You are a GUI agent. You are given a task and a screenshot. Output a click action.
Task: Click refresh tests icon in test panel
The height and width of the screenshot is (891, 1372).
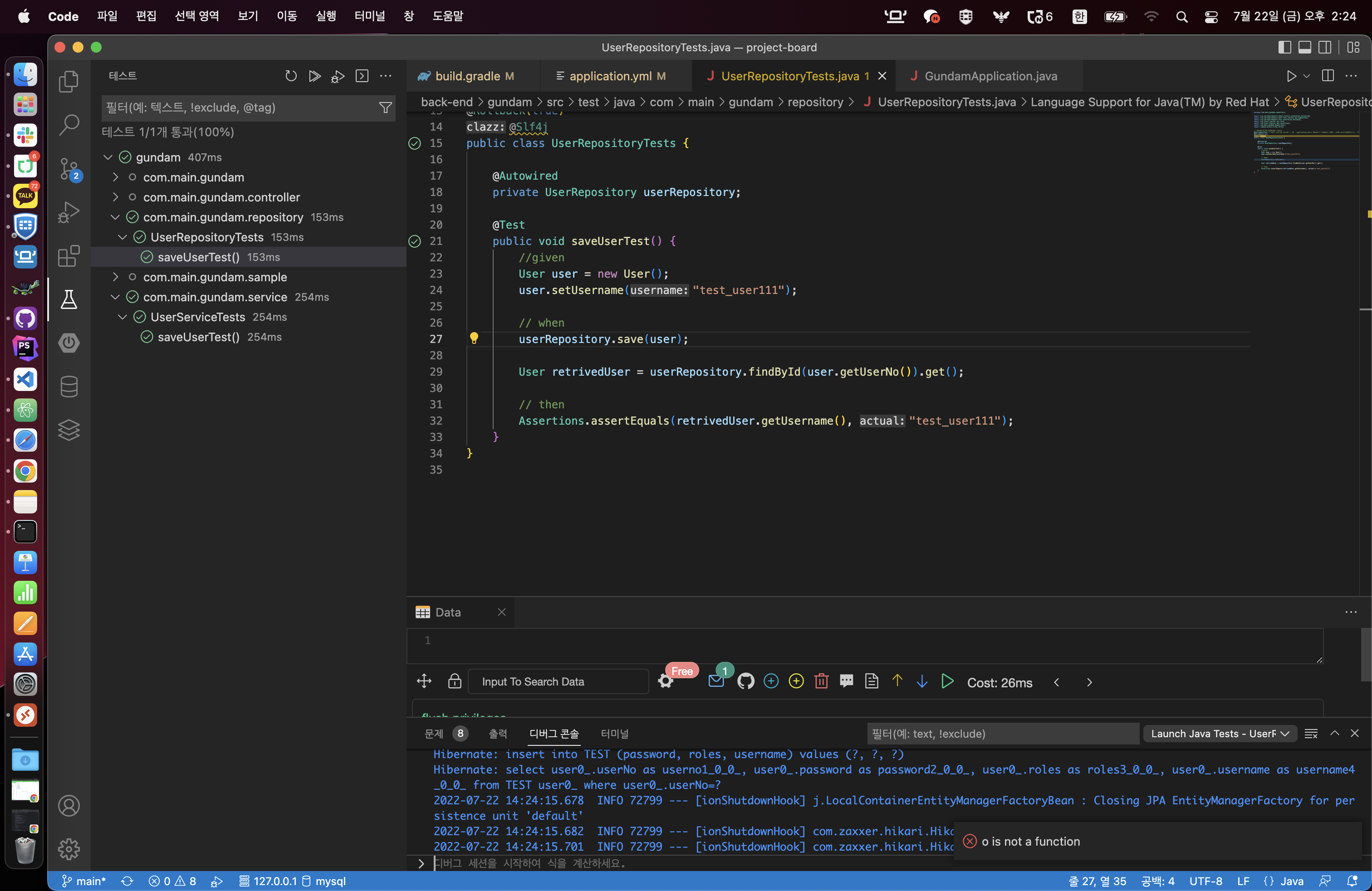pyautogui.click(x=290, y=76)
